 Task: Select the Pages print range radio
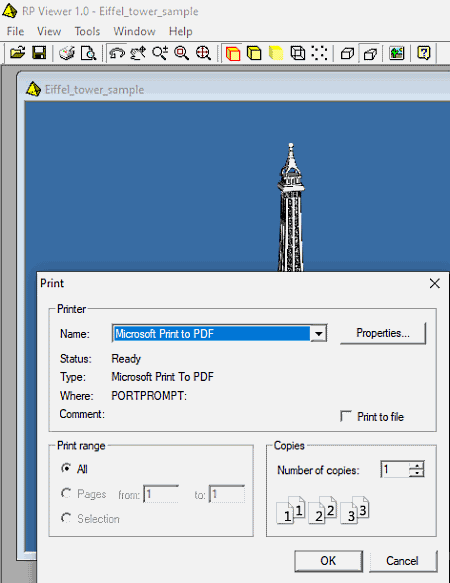point(66,493)
